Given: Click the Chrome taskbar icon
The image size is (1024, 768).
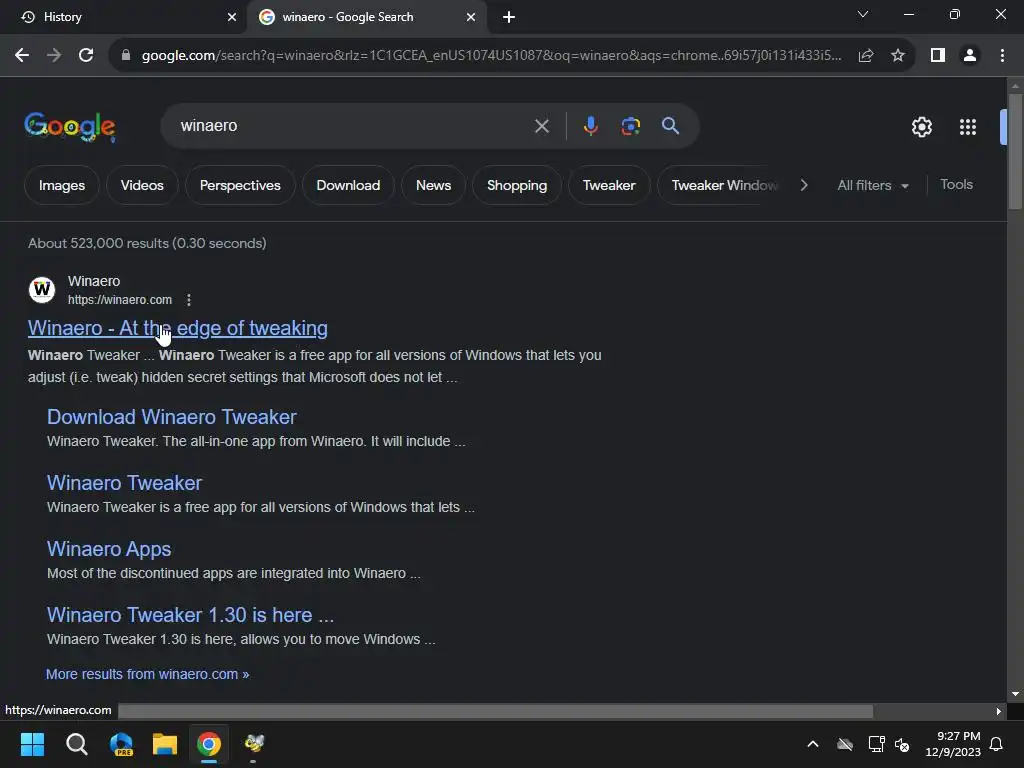Looking at the screenshot, I should coord(209,744).
